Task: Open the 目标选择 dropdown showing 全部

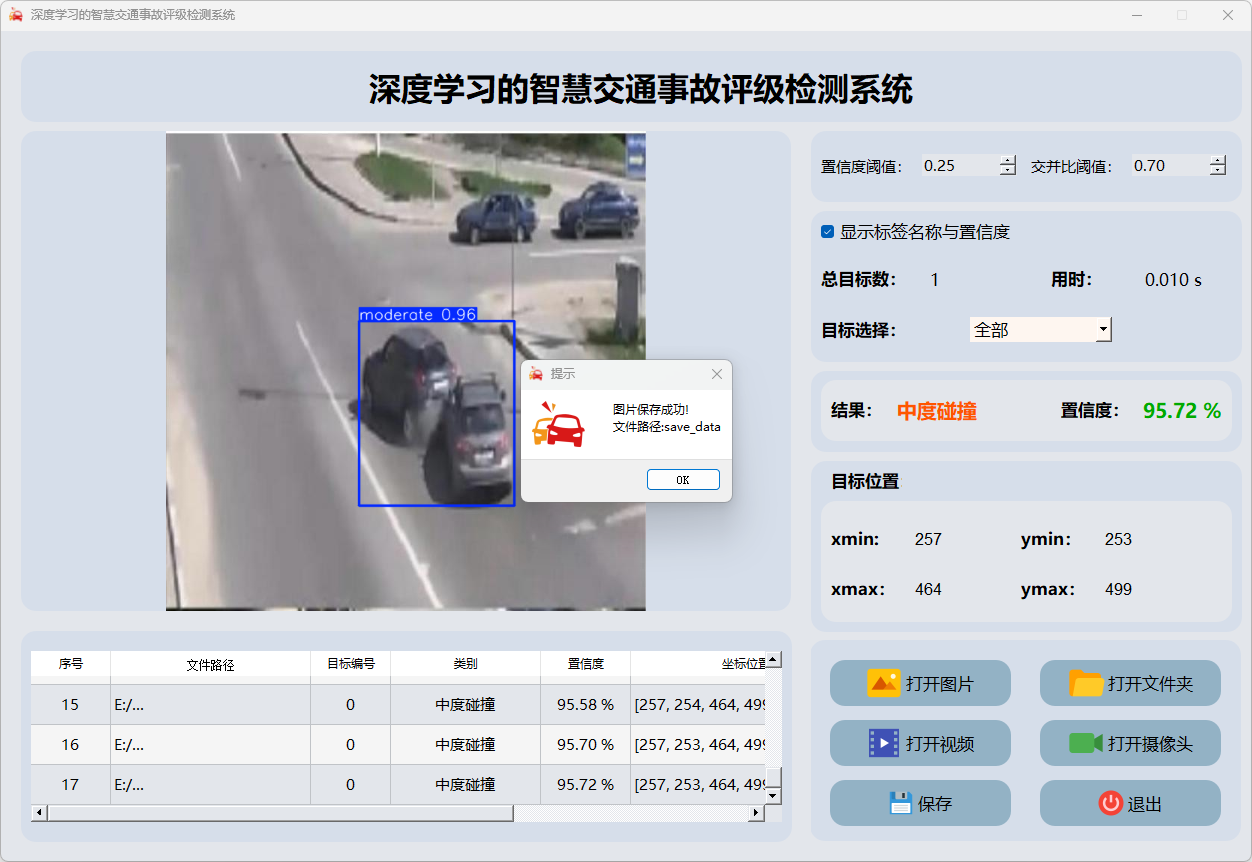Action: [x=1102, y=329]
